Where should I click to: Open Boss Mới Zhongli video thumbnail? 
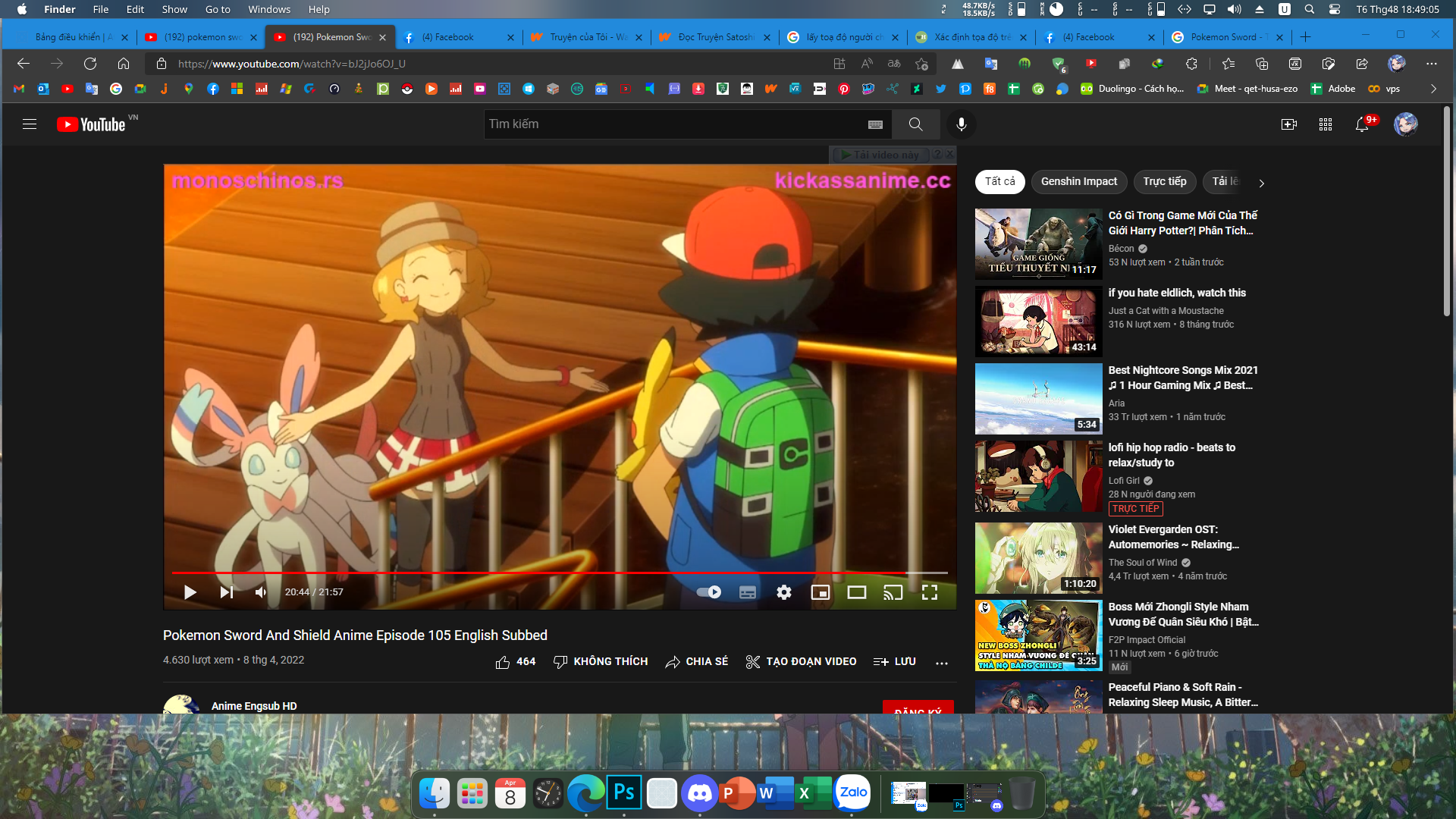[1039, 635]
